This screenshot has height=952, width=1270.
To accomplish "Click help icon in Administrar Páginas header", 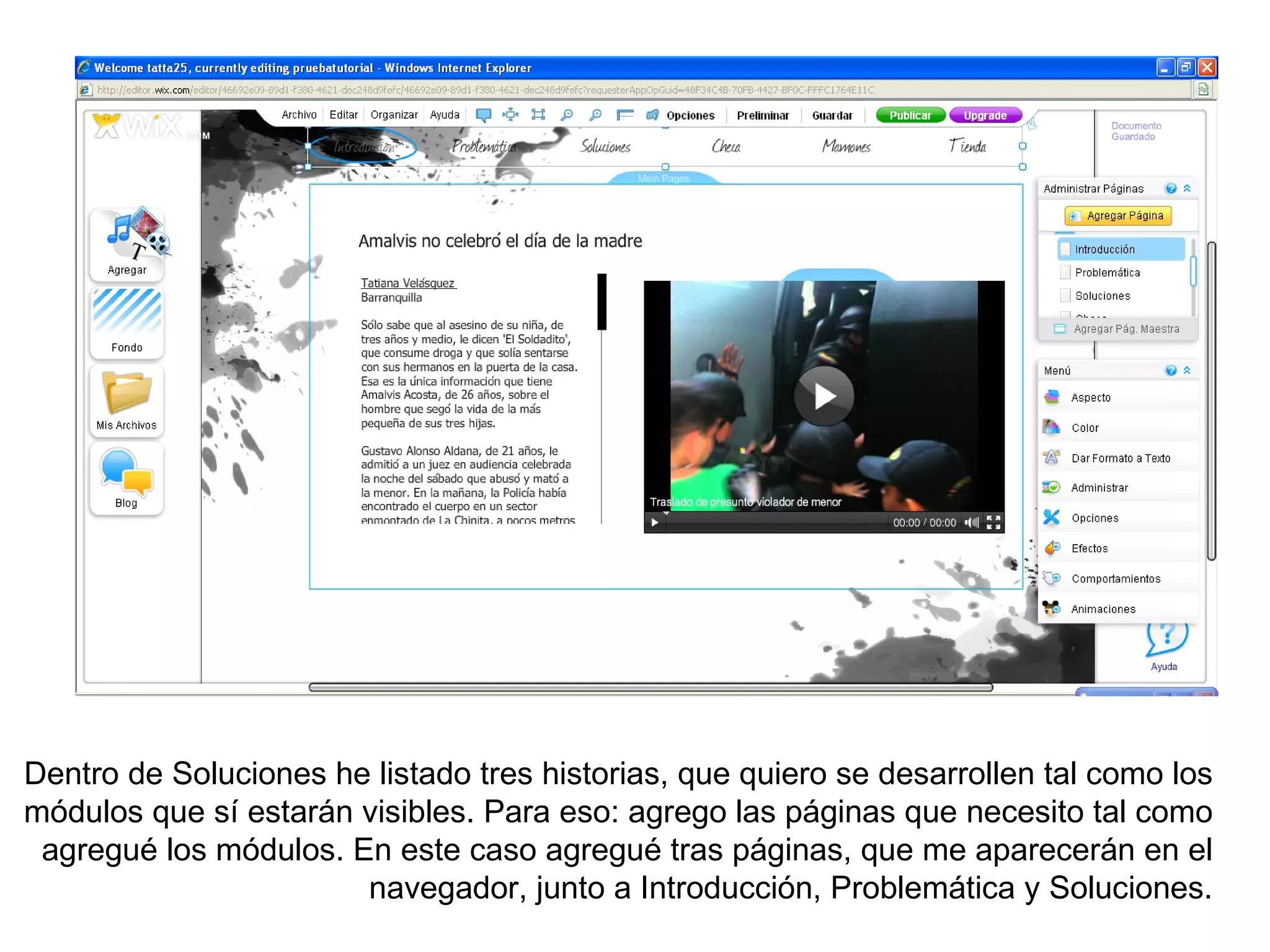I will click(1171, 188).
